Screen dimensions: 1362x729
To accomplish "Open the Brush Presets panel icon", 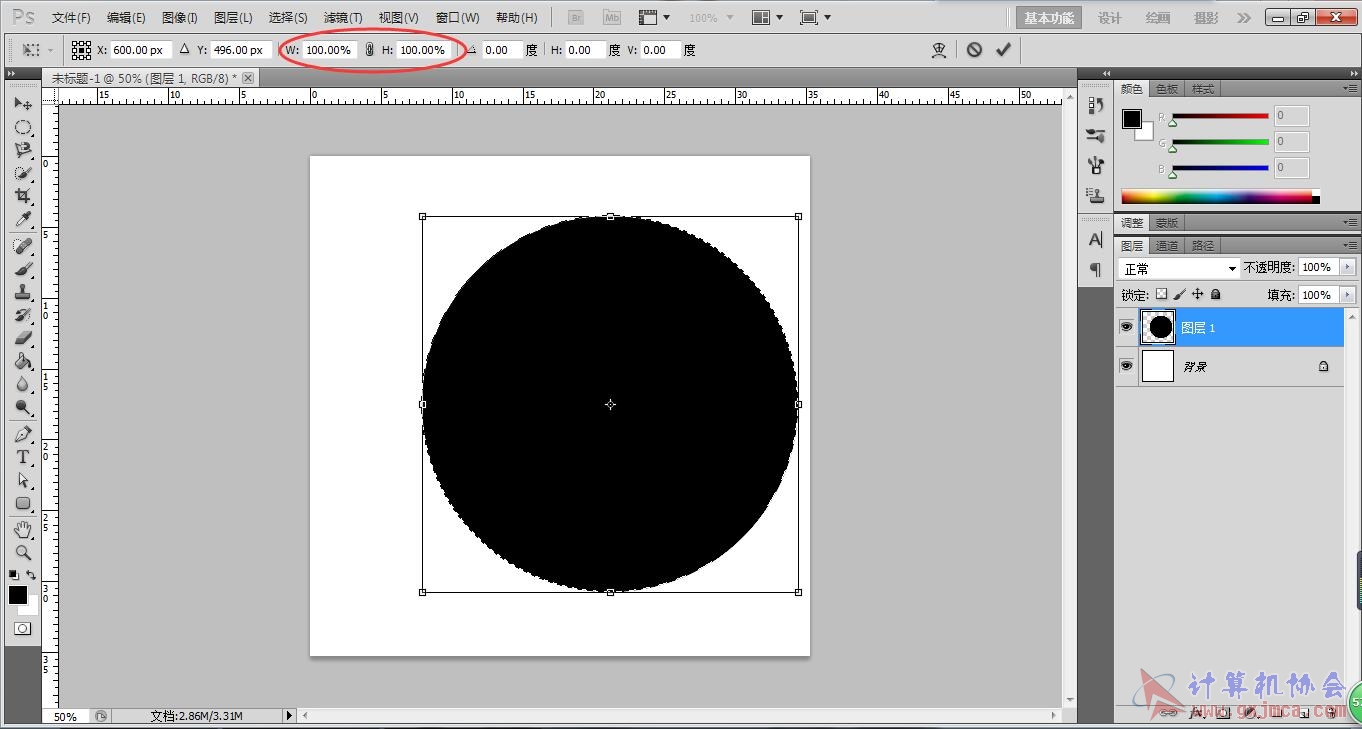I will [1095, 135].
